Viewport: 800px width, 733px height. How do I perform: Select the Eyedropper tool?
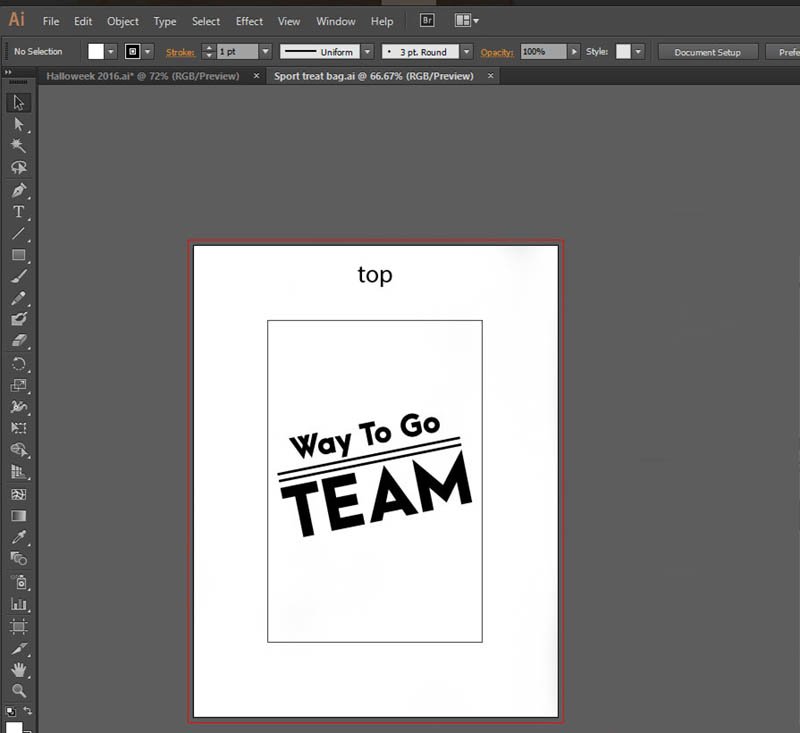18,539
